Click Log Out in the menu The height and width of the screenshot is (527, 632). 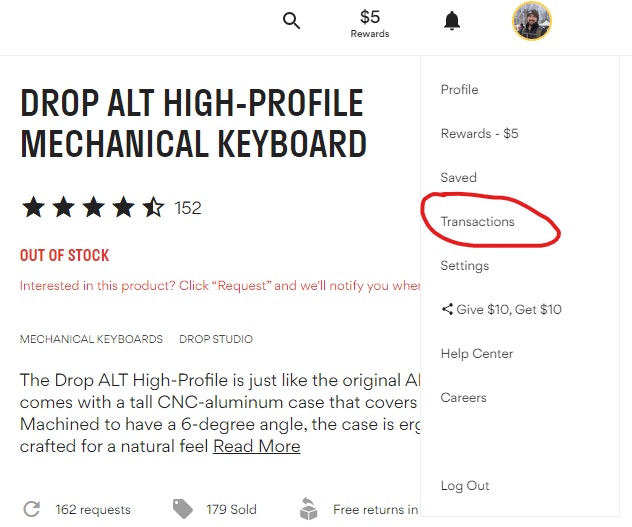point(465,486)
